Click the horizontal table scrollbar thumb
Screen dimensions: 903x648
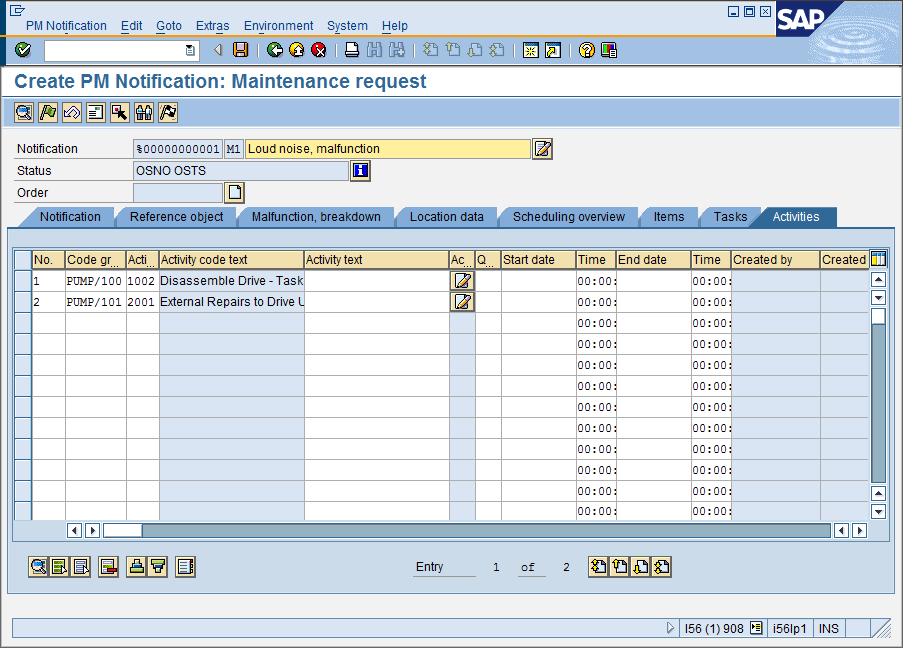tap(123, 530)
